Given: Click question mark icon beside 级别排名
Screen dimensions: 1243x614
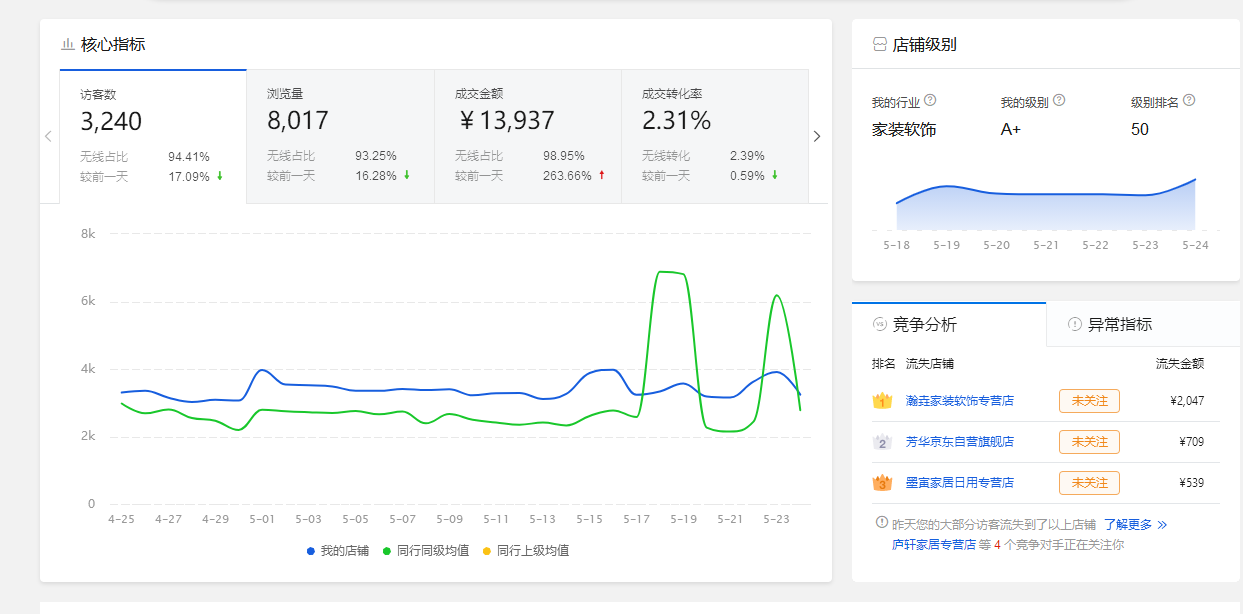Looking at the screenshot, I should tap(1189, 100).
